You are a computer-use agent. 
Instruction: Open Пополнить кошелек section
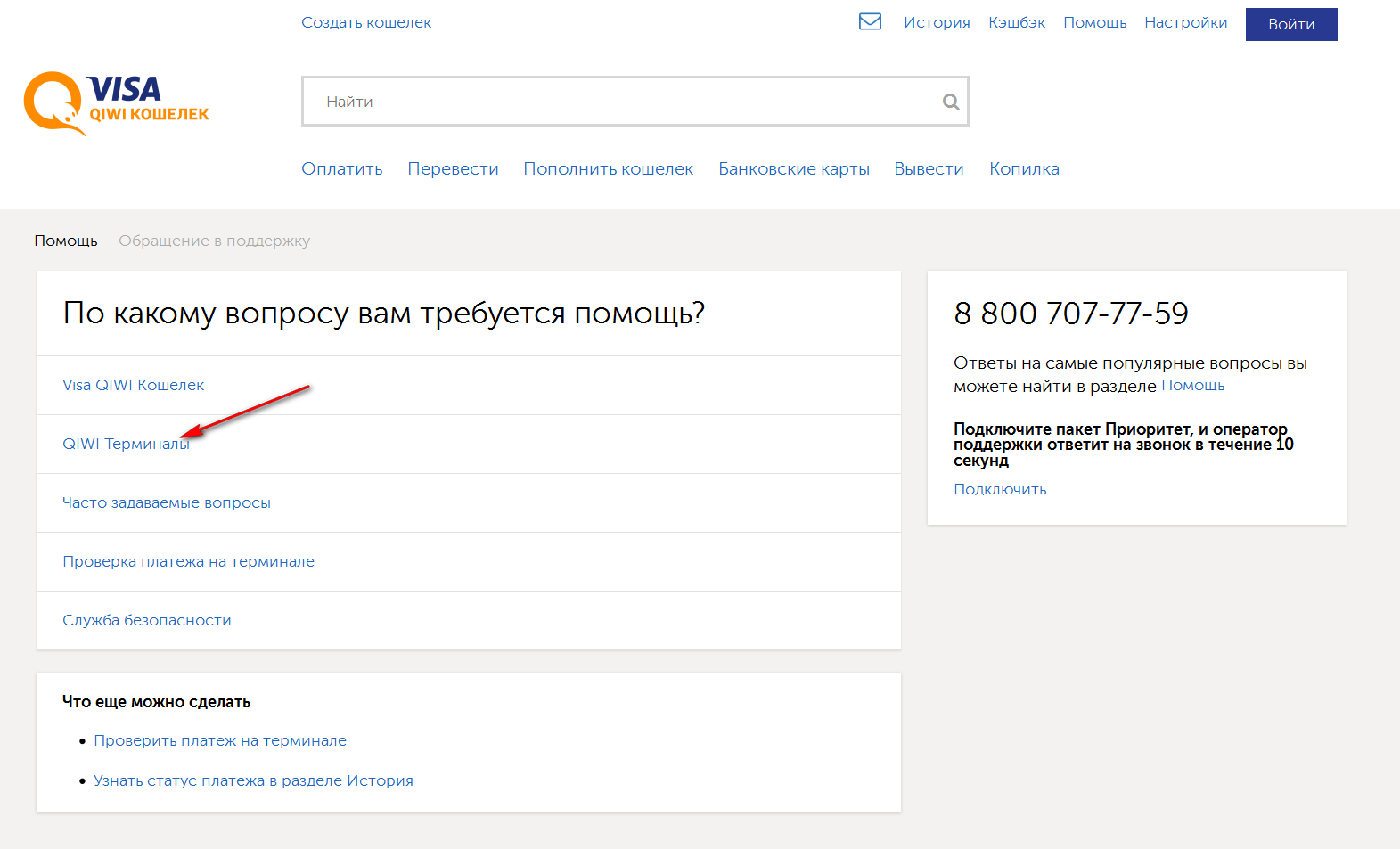pyautogui.click(x=608, y=168)
